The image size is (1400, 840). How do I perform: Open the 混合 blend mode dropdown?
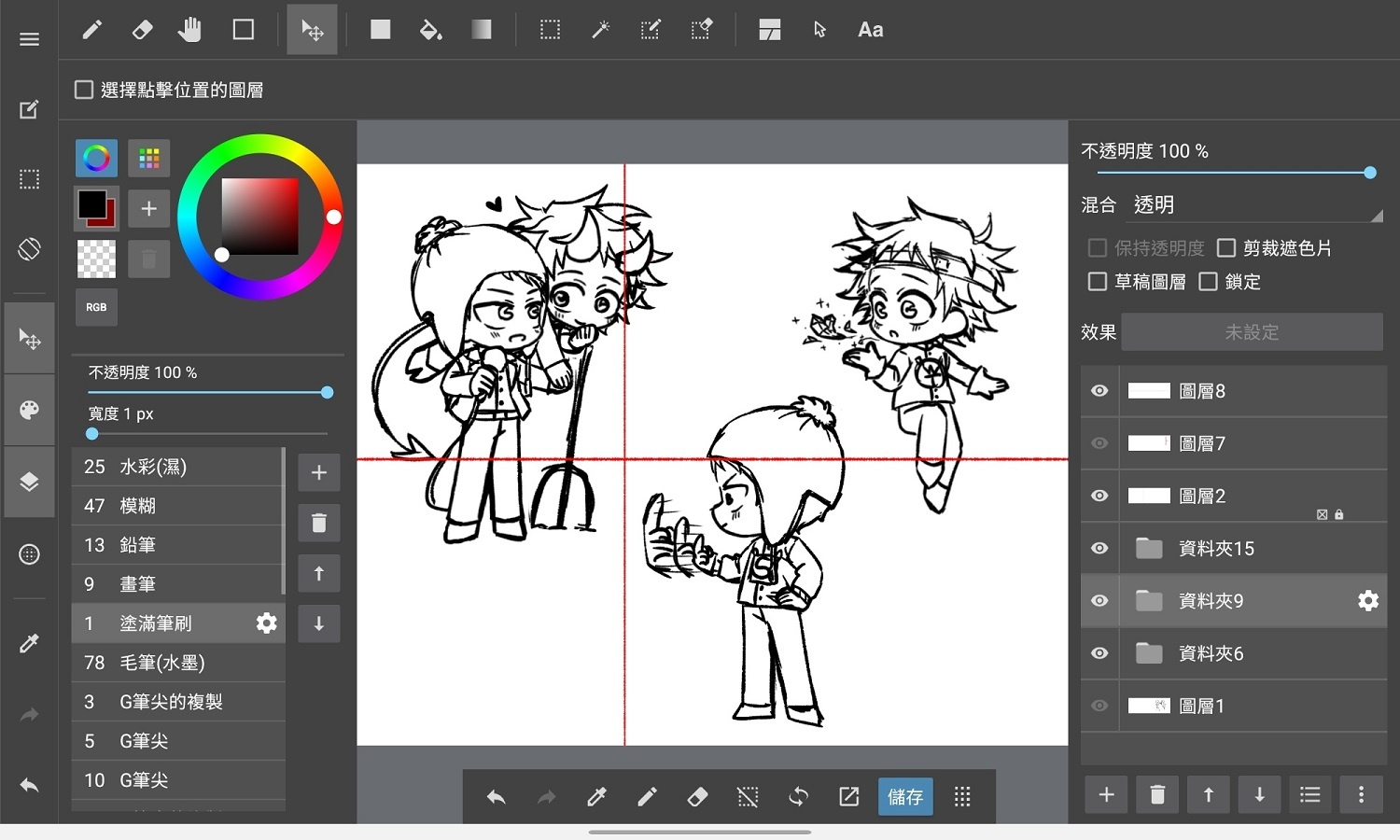click(1255, 204)
